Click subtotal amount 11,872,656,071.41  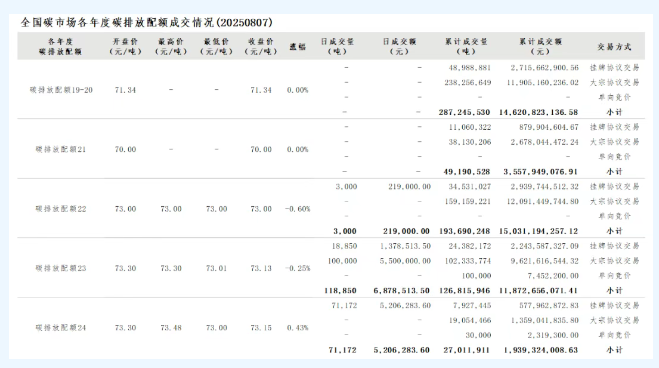coord(538,291)
